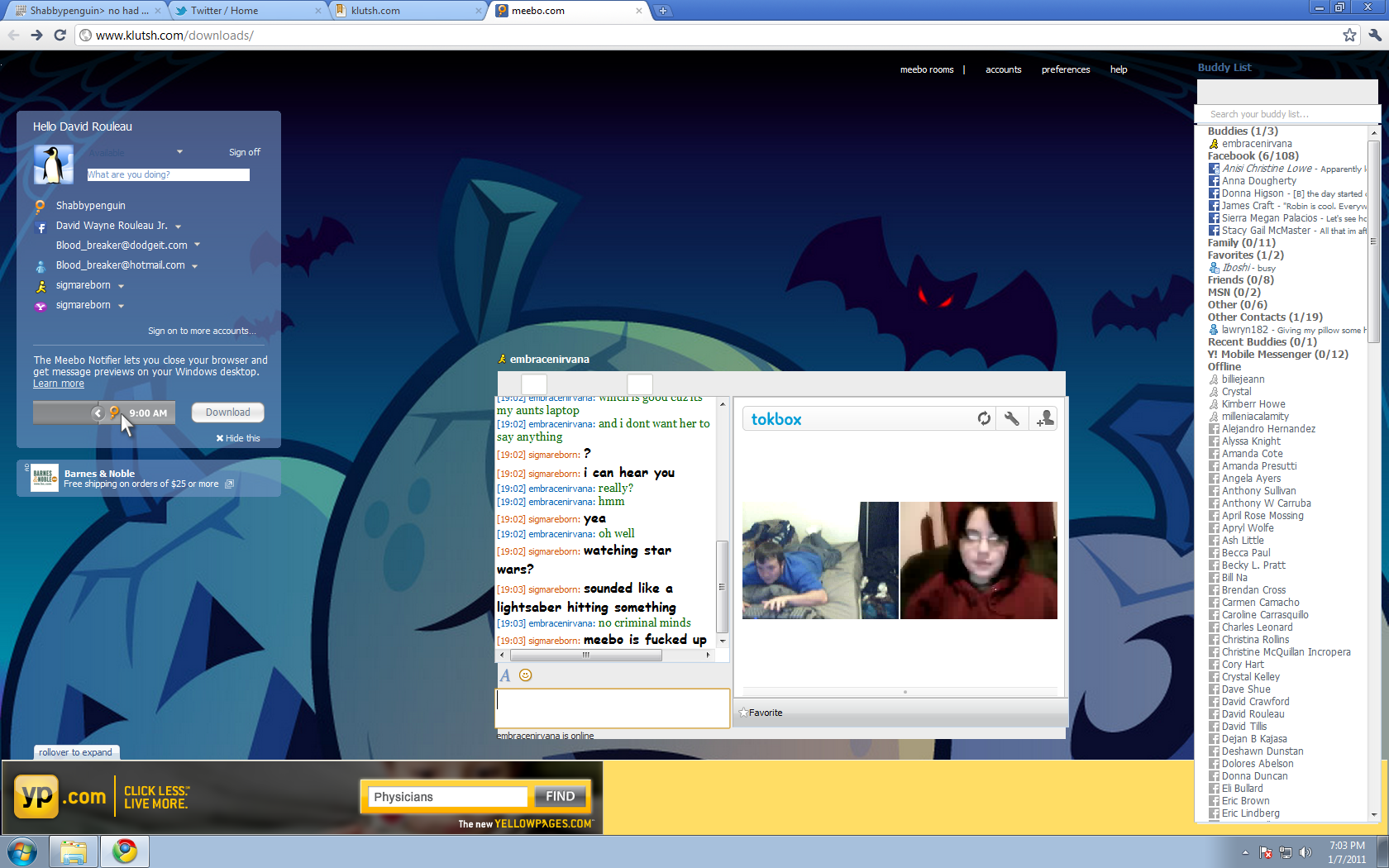The width and height of the screenshot is (1389, 868).
Task: Bookmark page with star icon
Action: coord(1349,35)
